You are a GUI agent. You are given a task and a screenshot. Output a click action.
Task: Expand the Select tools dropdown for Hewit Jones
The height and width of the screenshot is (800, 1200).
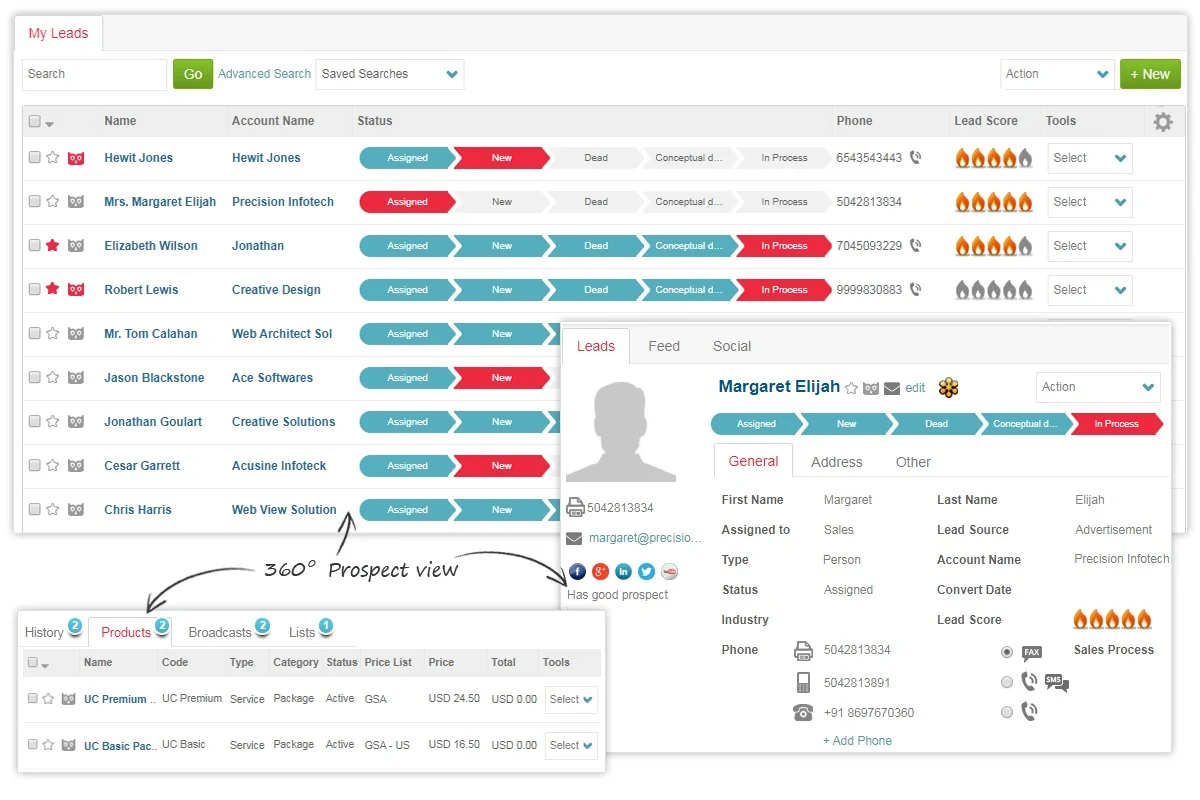(1089, 158)
